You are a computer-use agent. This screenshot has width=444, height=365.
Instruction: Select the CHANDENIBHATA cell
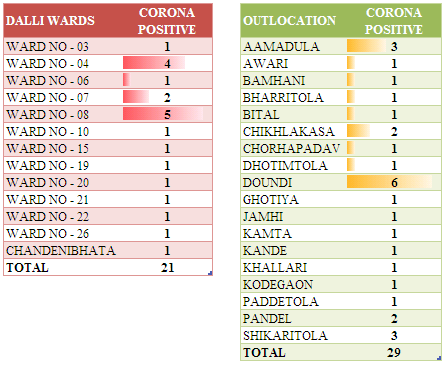(63, 250)
